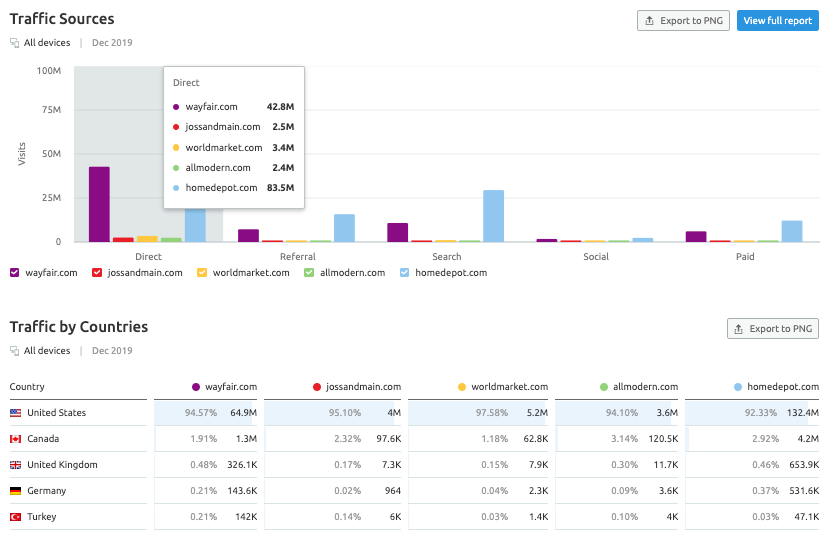Select the Referral axis label
This screenshot has height=534, width=829.
[298, 256]
